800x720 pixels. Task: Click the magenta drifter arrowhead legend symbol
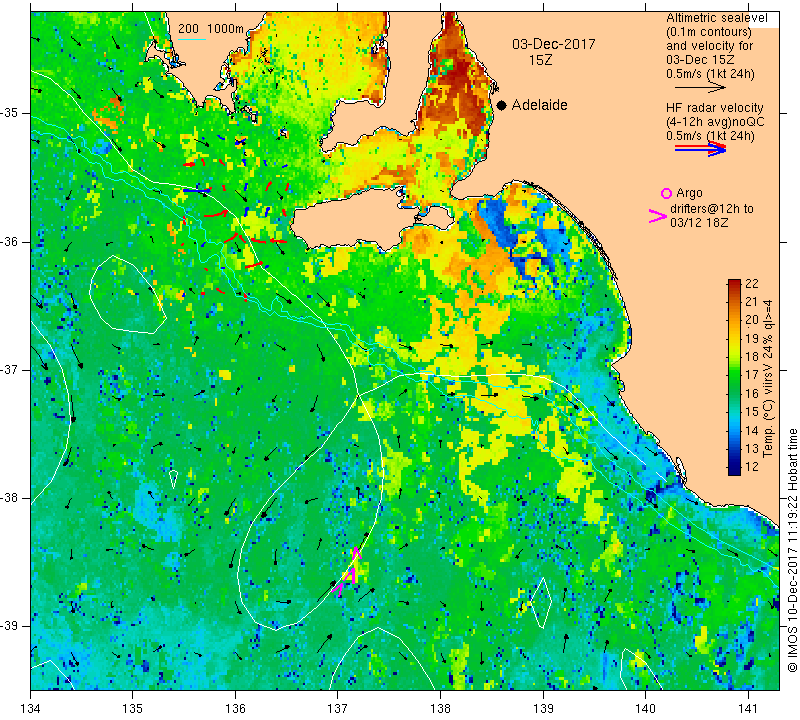[x=657, y=216]
